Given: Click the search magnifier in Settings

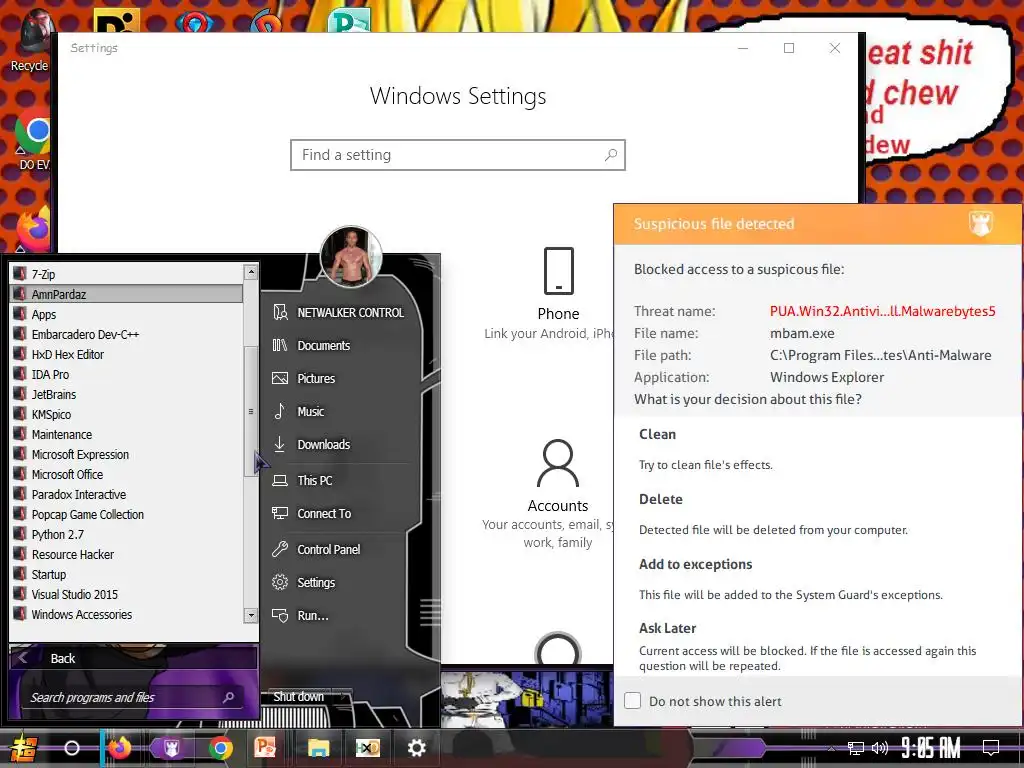Looking at the screenshot, I should click(x=611, y=155).
